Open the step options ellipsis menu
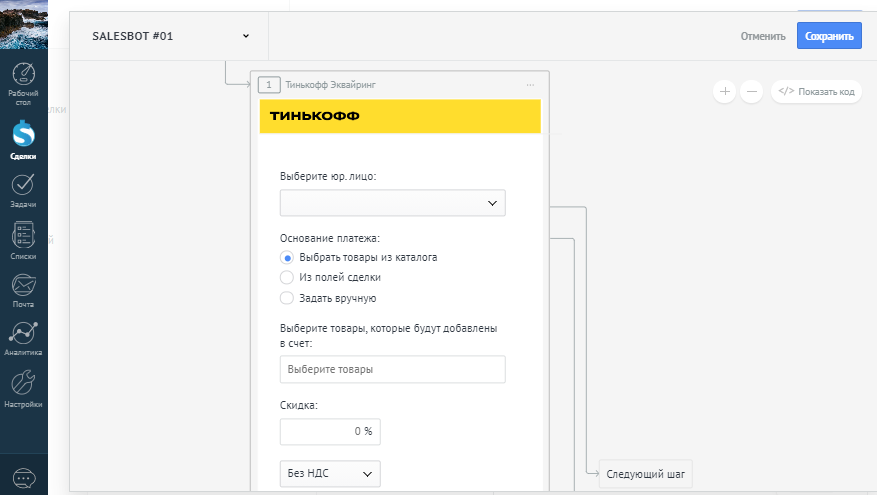 pos(530,85)
